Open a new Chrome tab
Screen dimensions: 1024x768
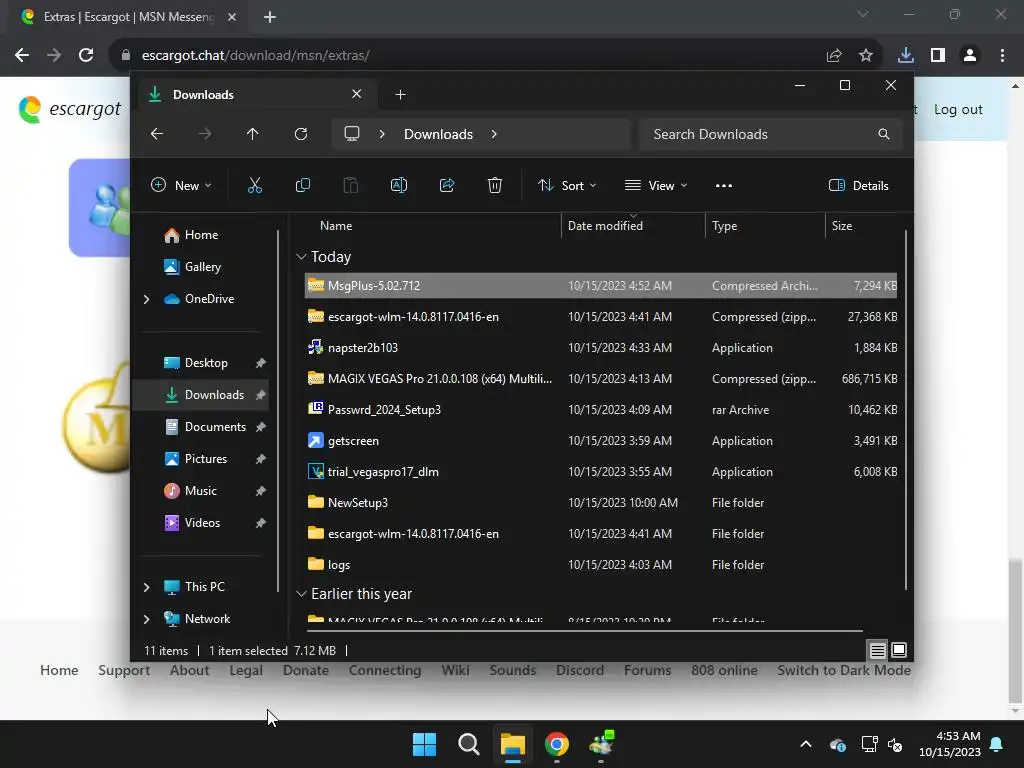point(270,17)
